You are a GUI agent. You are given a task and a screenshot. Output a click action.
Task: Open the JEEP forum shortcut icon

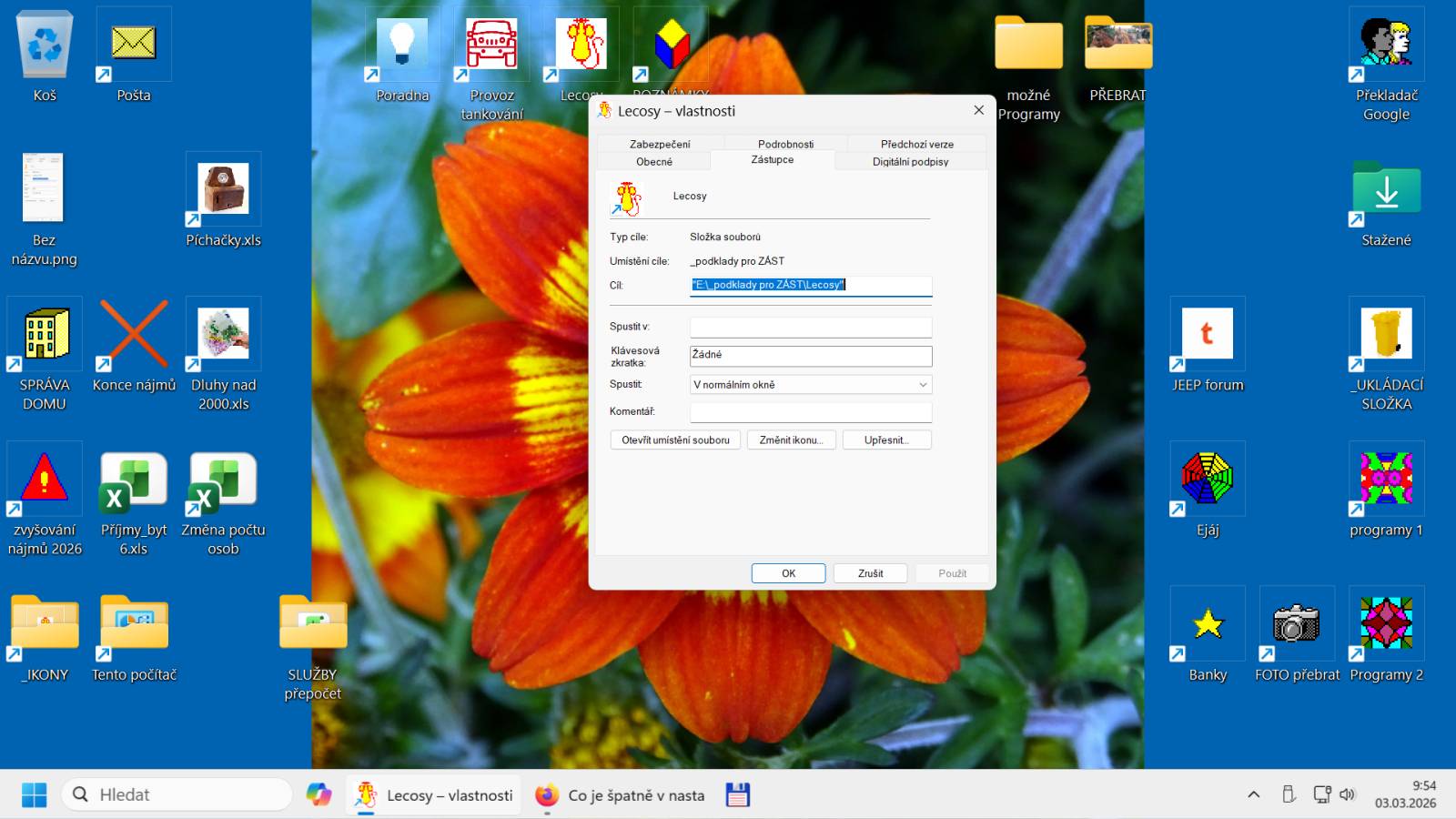1207,334
